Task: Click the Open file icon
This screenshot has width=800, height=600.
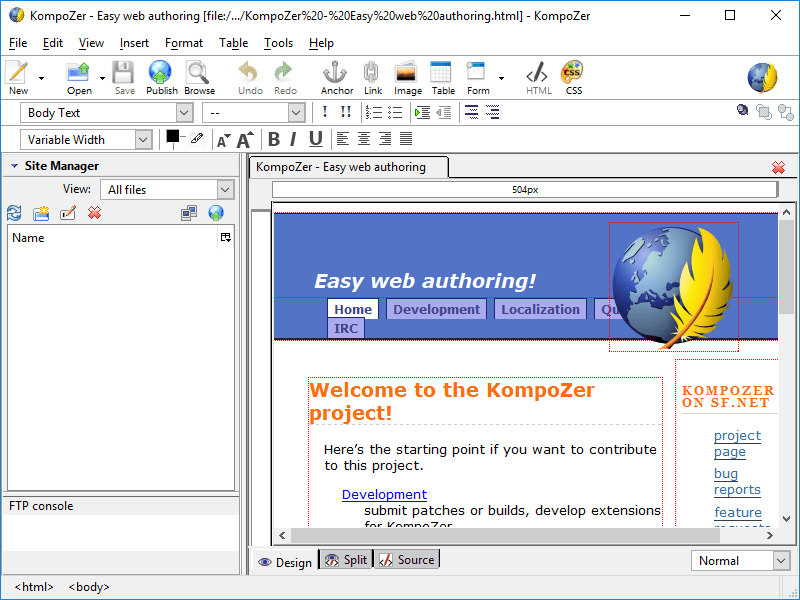Action: (78, 72)
